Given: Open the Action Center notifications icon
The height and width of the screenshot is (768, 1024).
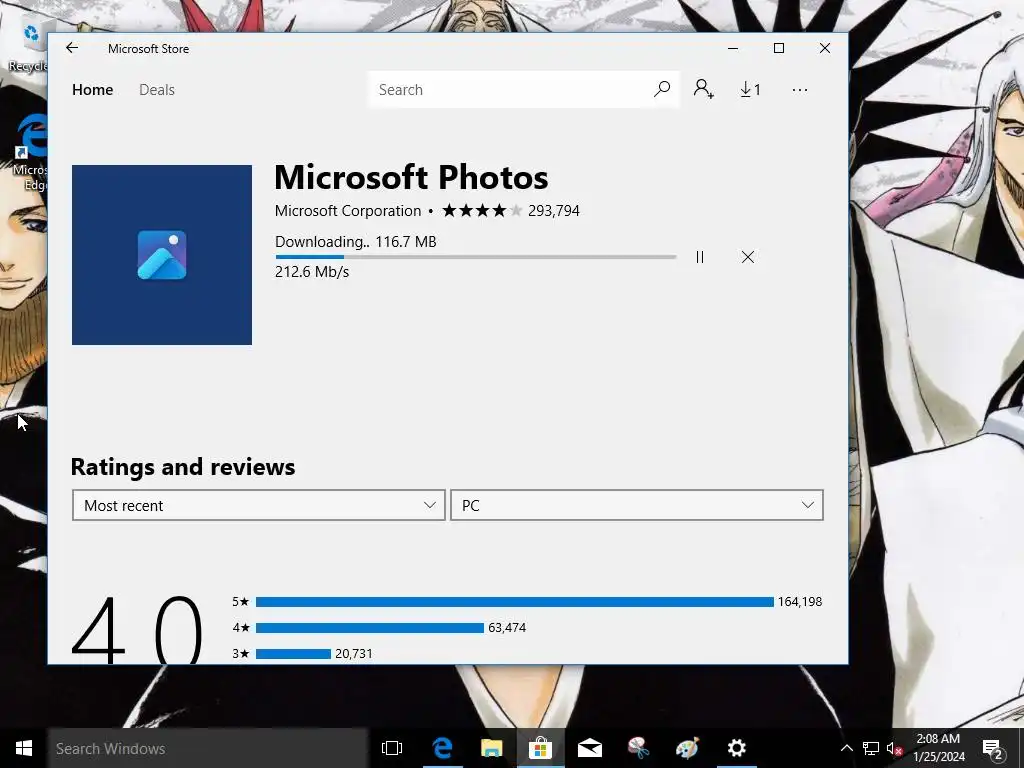Looking at the screenshot, I should point(992,748).
